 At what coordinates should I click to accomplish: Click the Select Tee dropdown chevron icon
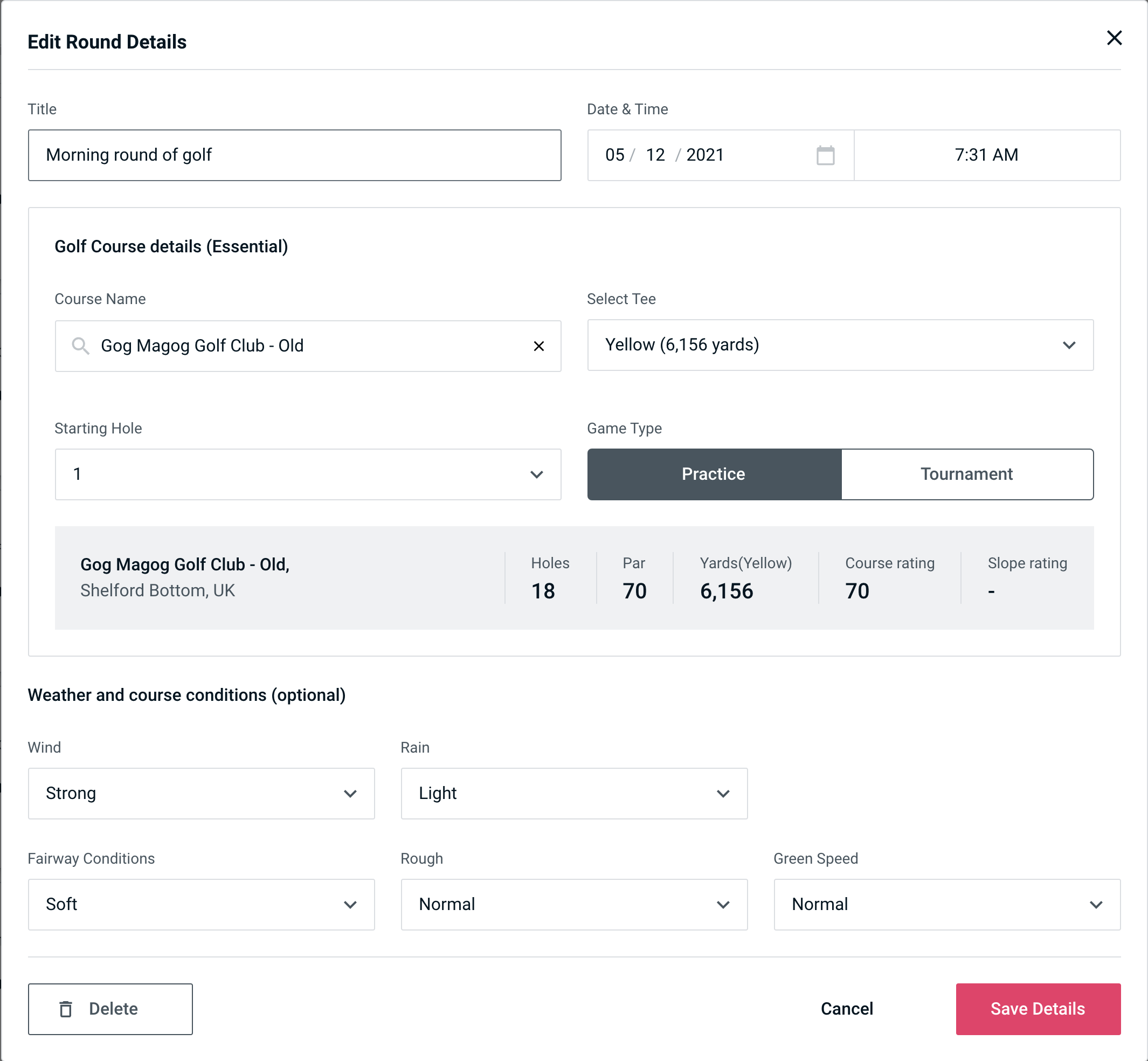pos(1070,345)
